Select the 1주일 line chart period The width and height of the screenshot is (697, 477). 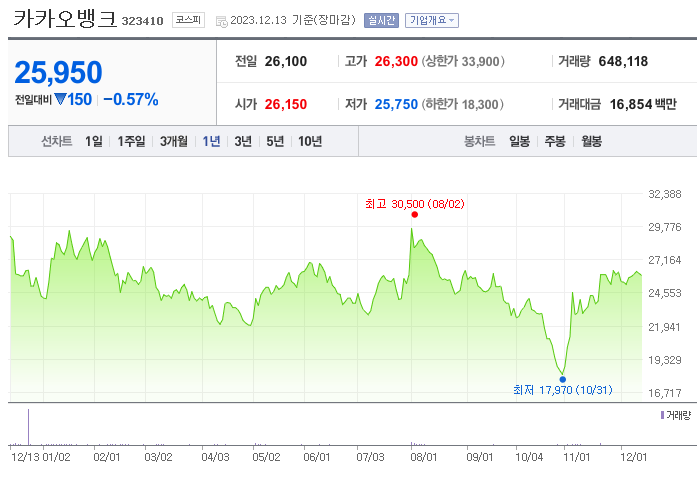coord(131,141)
